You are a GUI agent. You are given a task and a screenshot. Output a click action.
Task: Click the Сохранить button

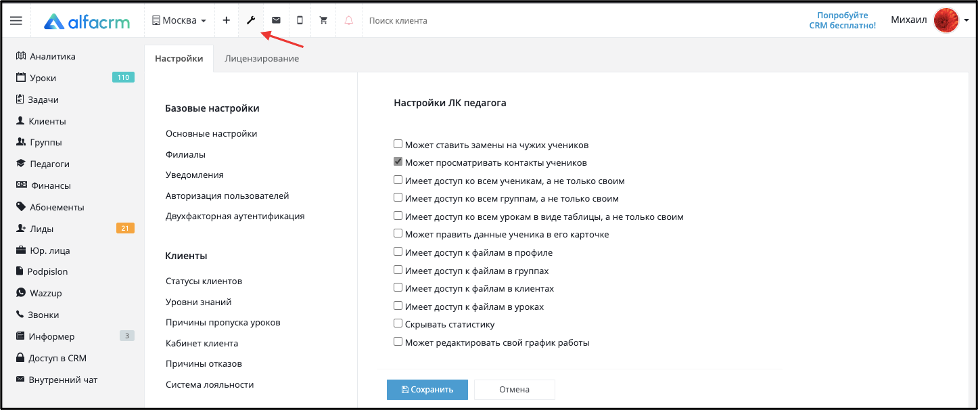(x=427, y=389)
